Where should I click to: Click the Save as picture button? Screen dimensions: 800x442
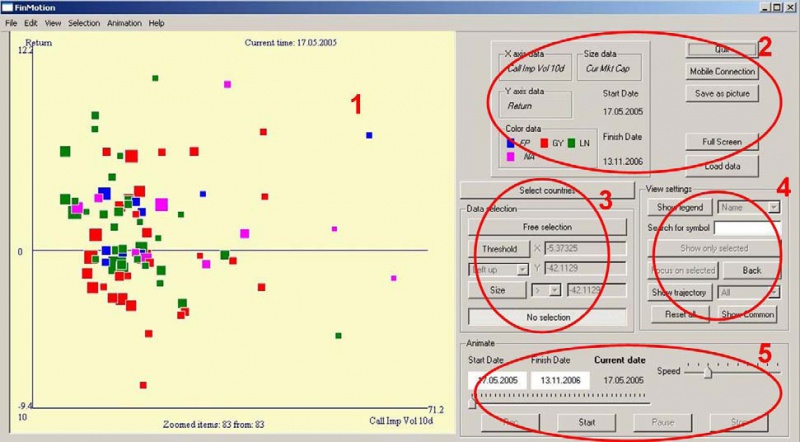click(x=722, y=93)
